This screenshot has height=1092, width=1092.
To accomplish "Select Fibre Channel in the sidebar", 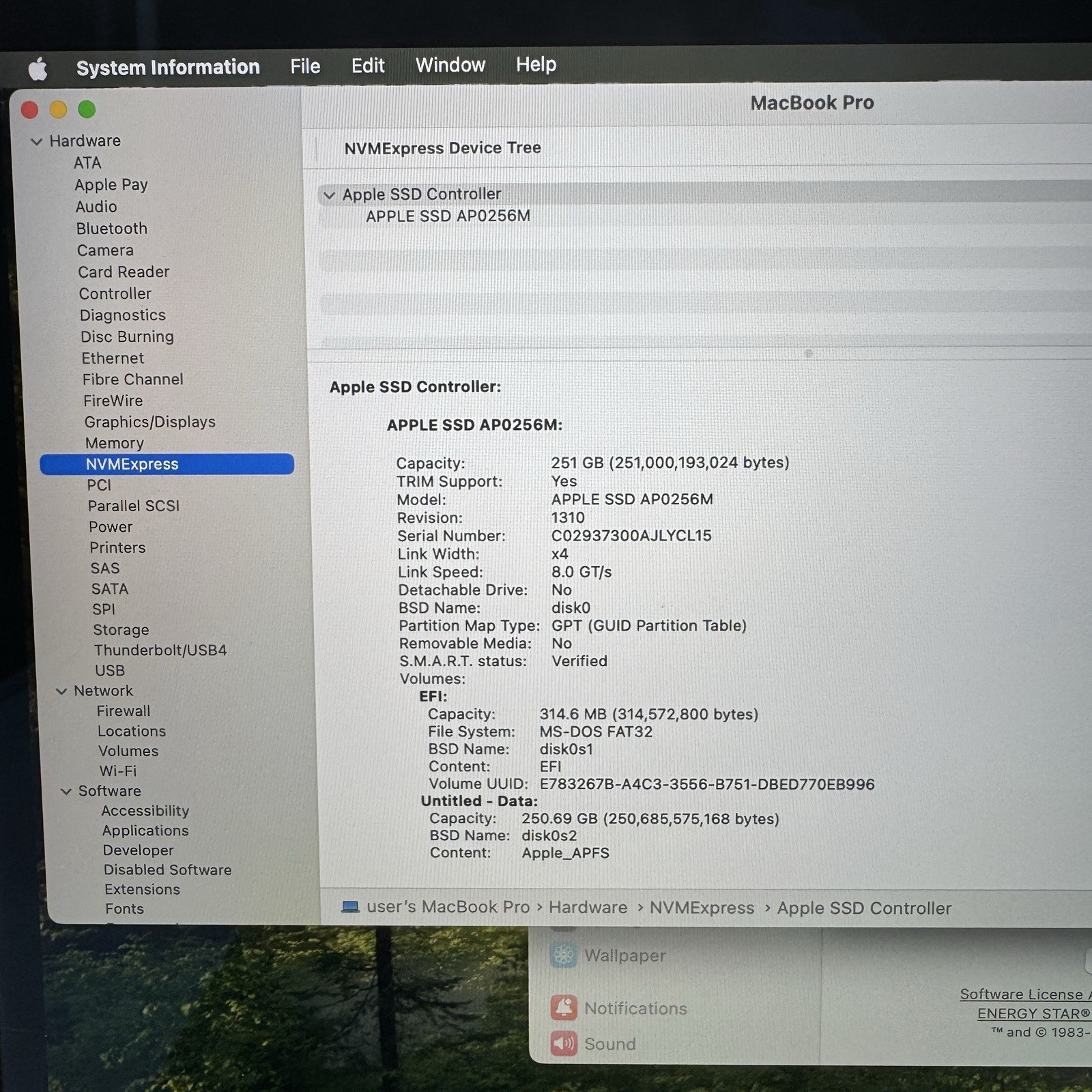I will click(x=133, y=379).
